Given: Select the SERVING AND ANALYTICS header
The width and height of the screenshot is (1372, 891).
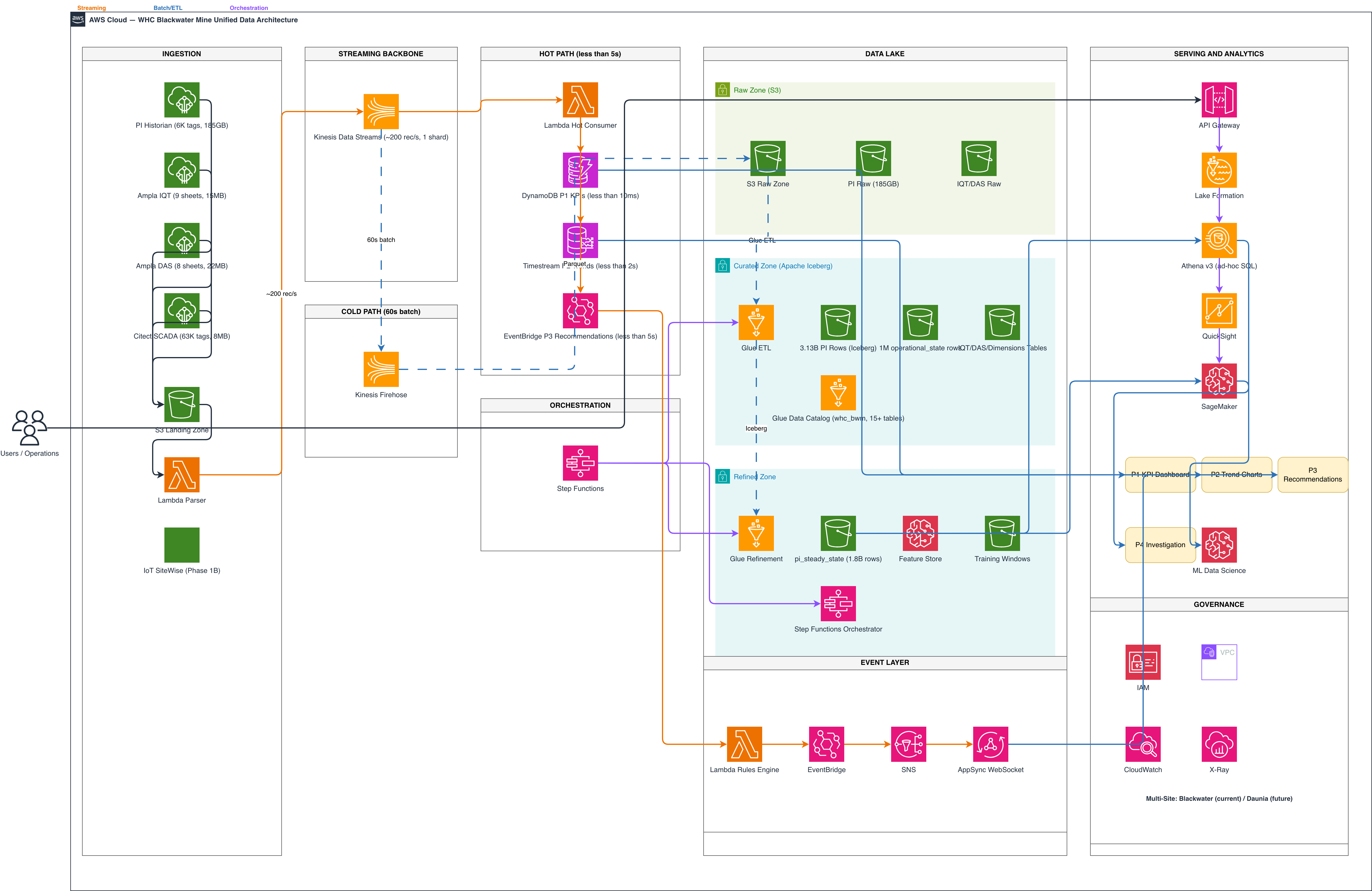Looking at the screenshot, I should pyautogui.click(x=1219, y=54).
